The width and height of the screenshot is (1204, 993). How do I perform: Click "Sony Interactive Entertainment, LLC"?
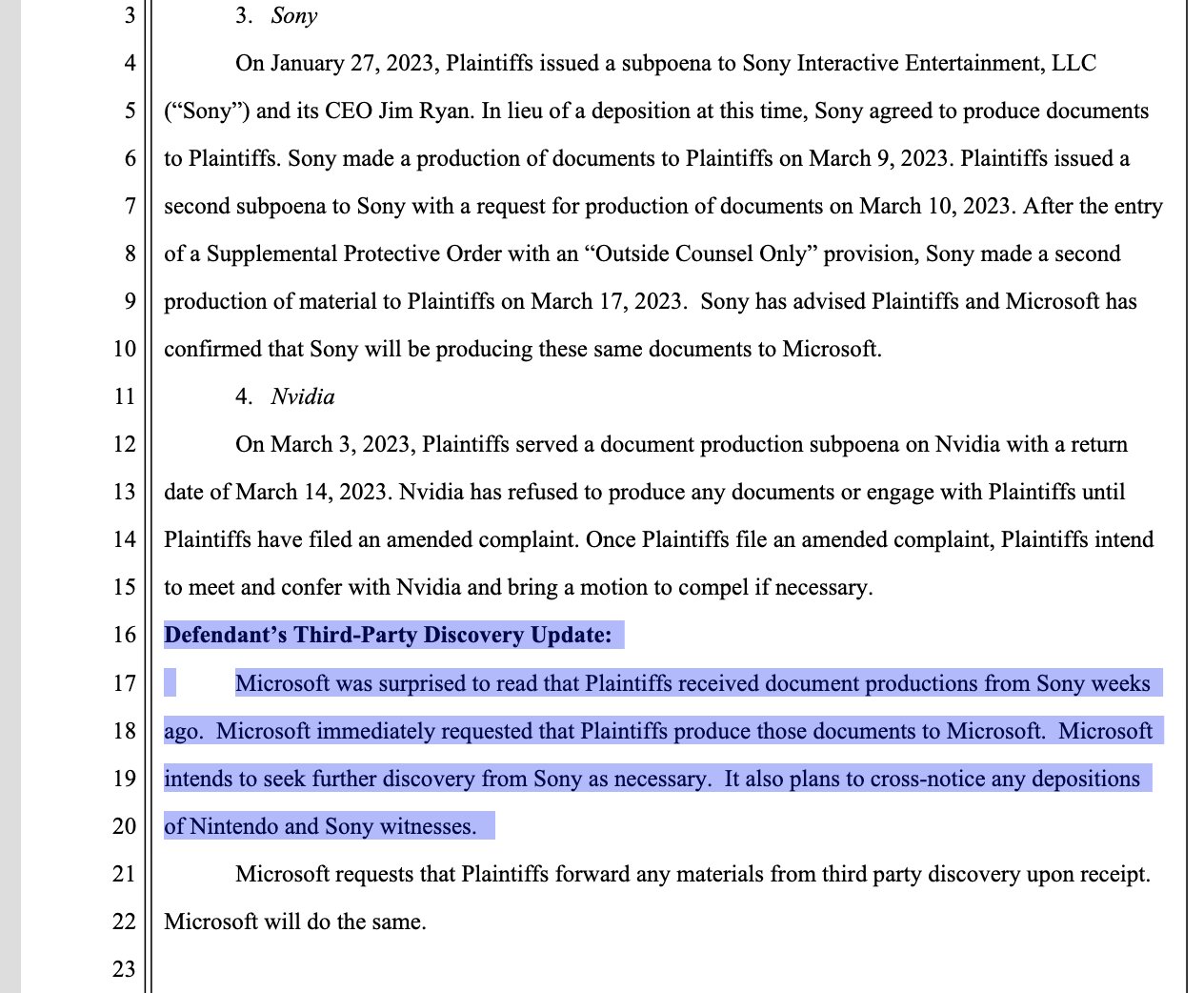pos(920,64)
